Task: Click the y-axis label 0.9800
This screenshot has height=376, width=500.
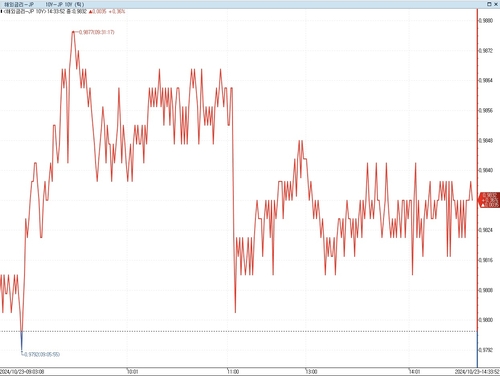Action: tap(486, 320)
